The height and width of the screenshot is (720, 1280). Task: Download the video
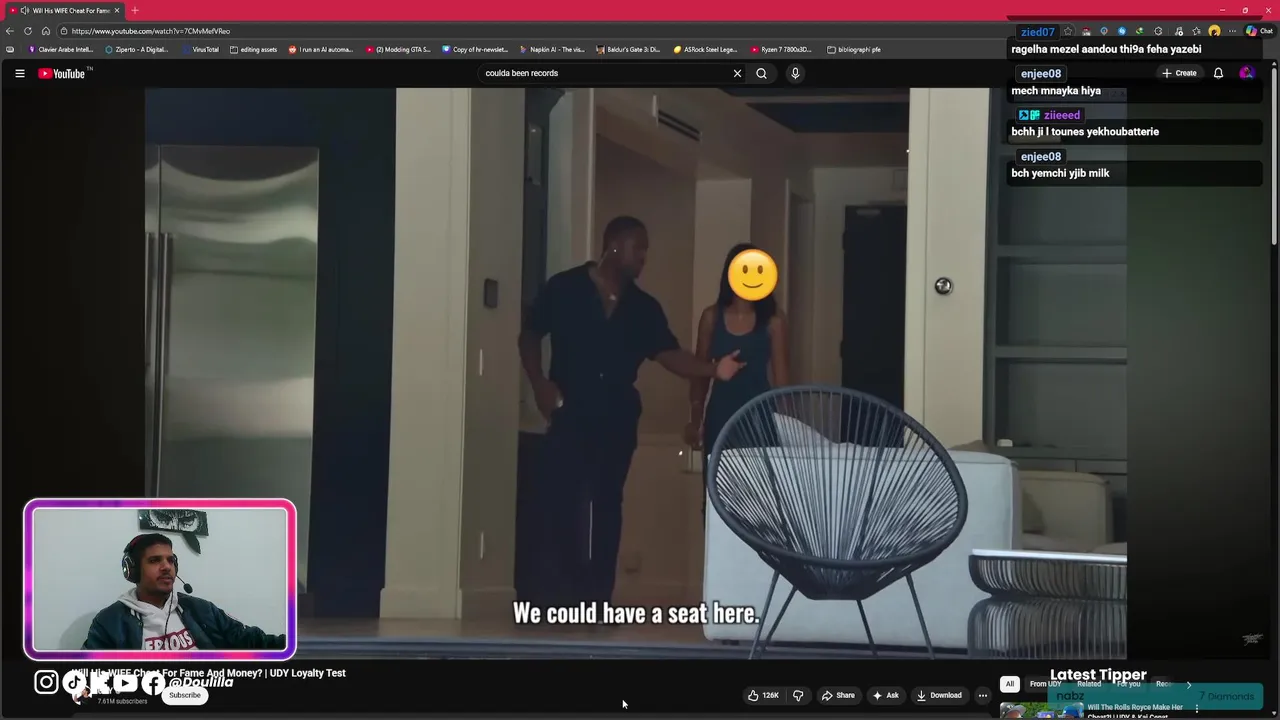tap(939, 695)
